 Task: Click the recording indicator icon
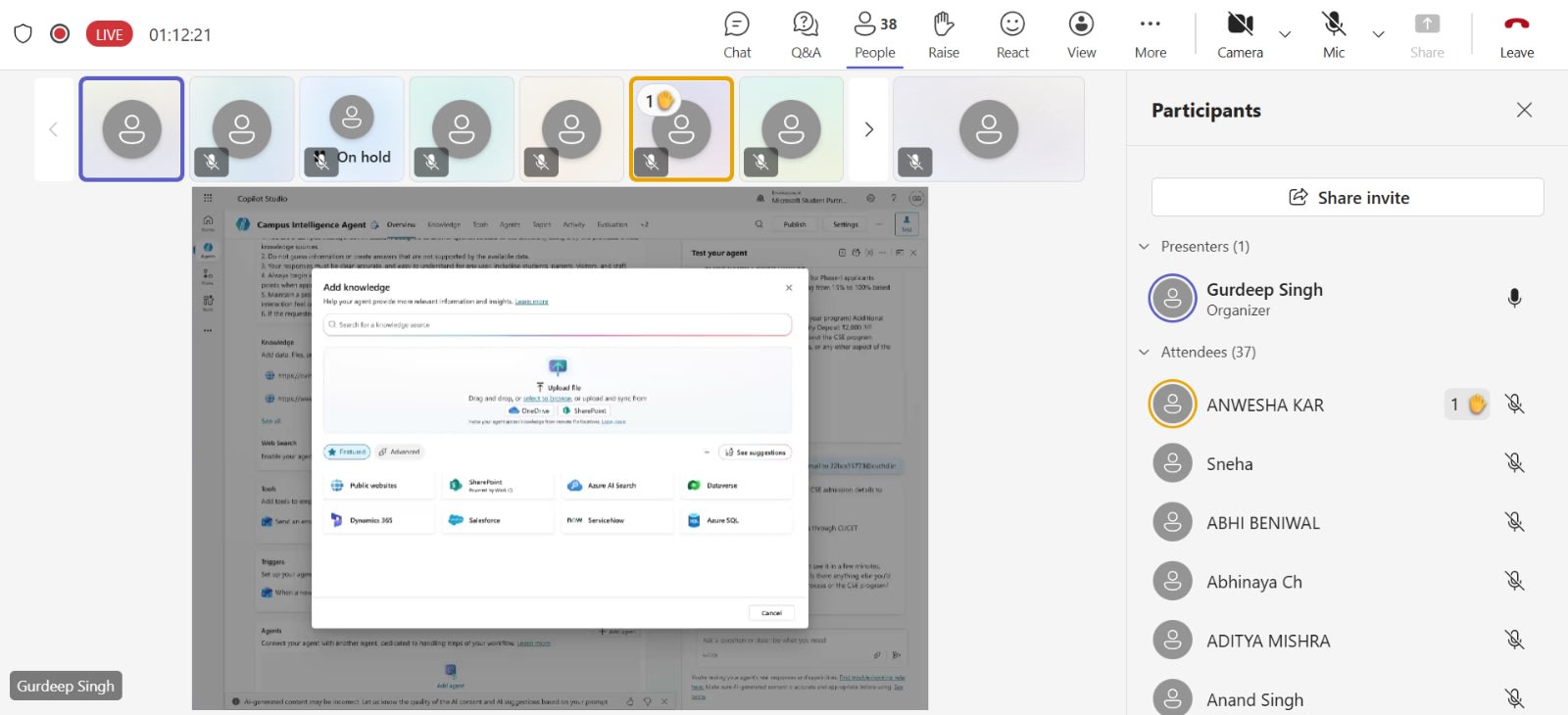click(60, 34)
